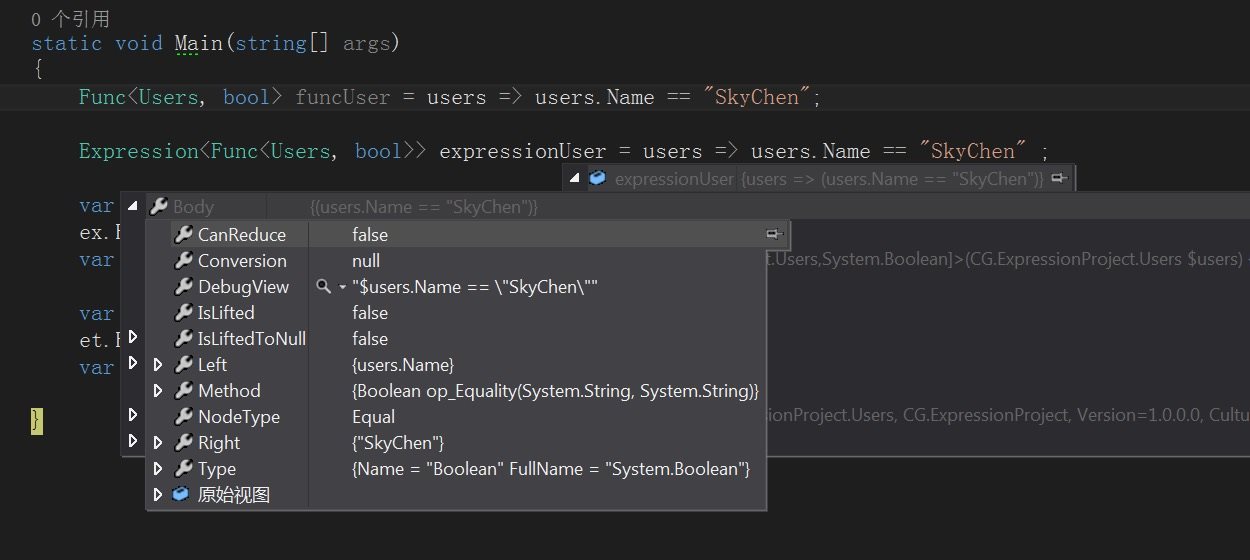Select the IsLifted property row
Screen dimensions: 1250x560
coord(456,313)
